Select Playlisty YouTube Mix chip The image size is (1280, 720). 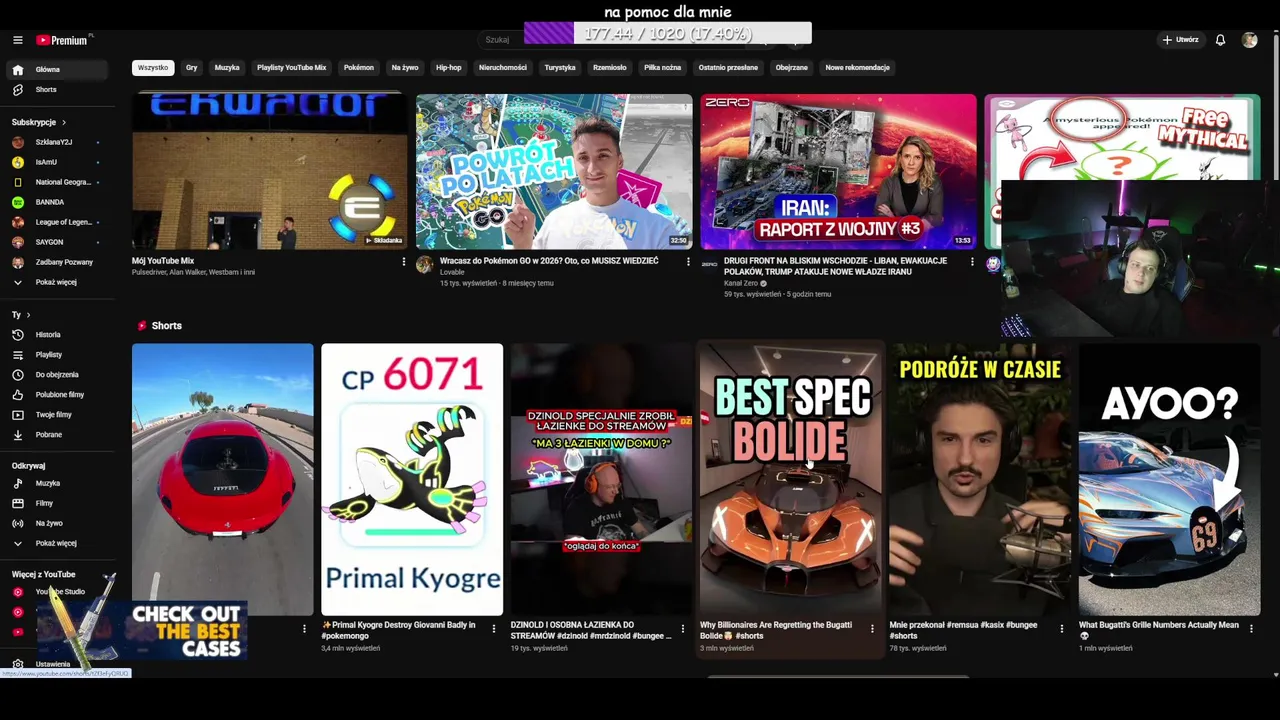292,68
